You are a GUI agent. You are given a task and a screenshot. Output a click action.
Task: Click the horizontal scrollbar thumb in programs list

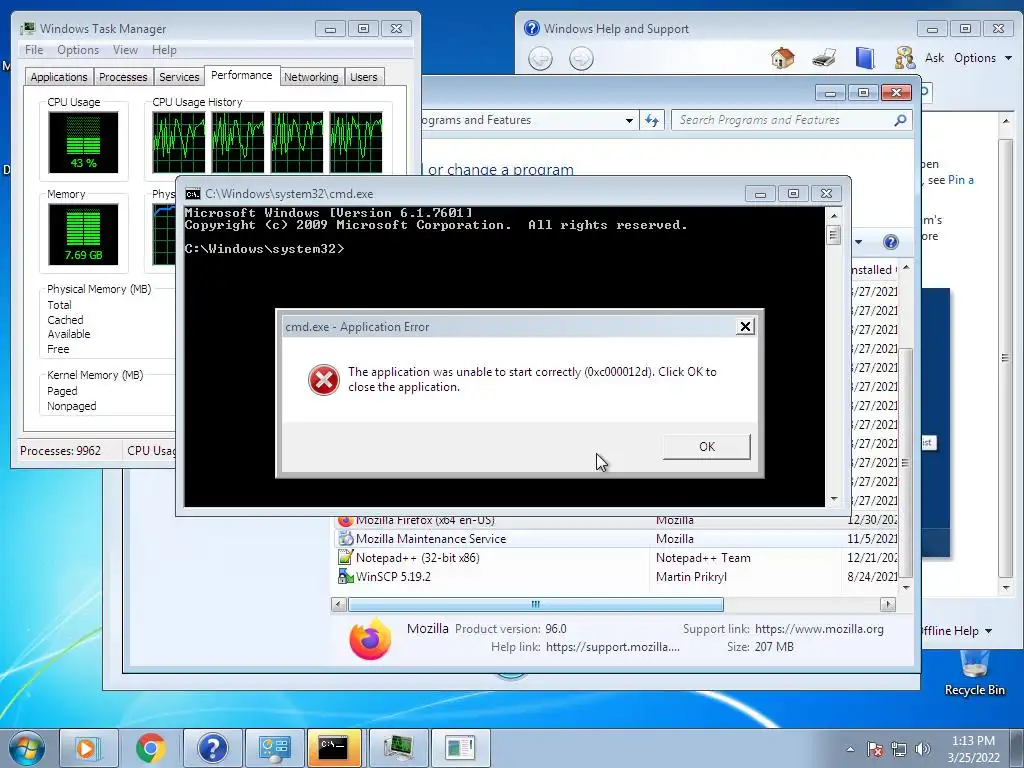(536, 604)
